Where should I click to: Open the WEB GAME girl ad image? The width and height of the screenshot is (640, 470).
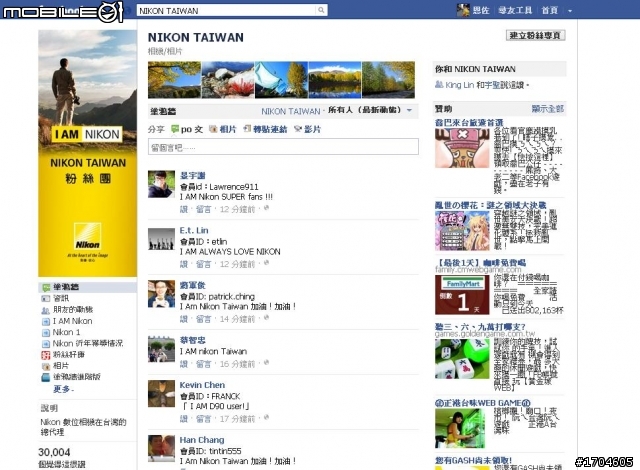(460, 428)
